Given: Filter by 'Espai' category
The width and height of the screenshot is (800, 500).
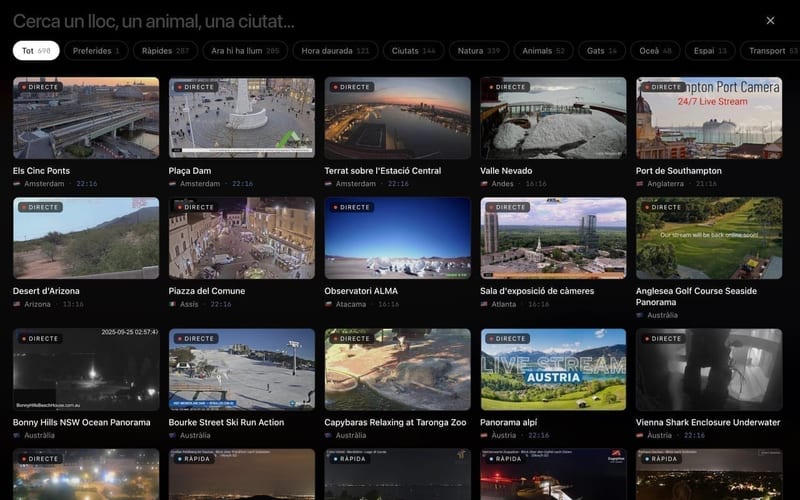Looking at the screenshot, I should click(x=710, y=51).
